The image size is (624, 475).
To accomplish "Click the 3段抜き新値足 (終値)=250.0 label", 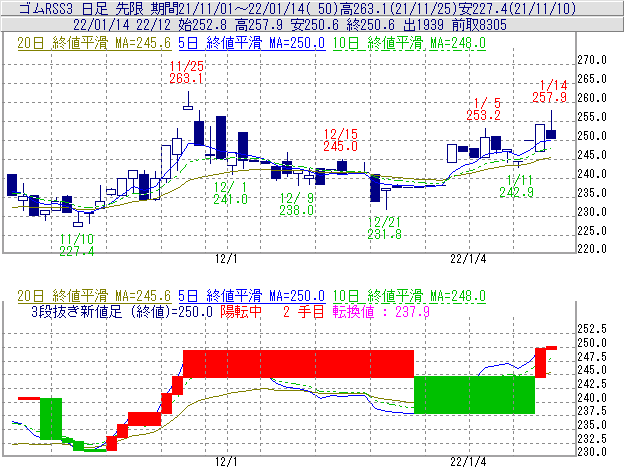I will coord(122,311).
